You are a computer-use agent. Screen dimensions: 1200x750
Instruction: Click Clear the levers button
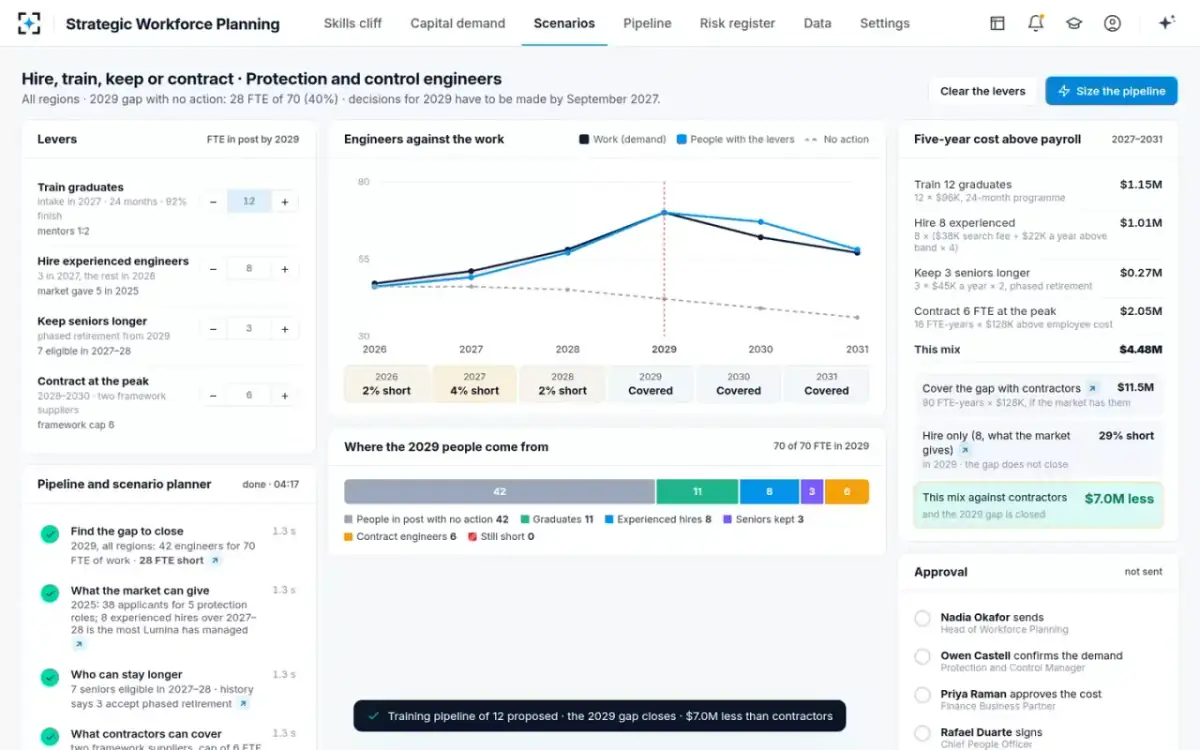[983, 91]
